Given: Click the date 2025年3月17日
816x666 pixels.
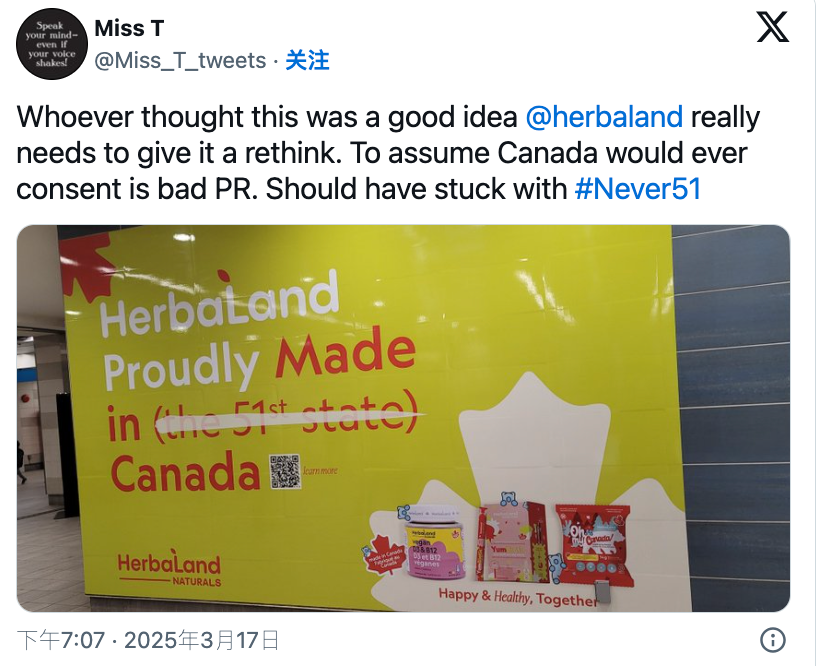Looking at the screenshot, I should pos(201,640).
